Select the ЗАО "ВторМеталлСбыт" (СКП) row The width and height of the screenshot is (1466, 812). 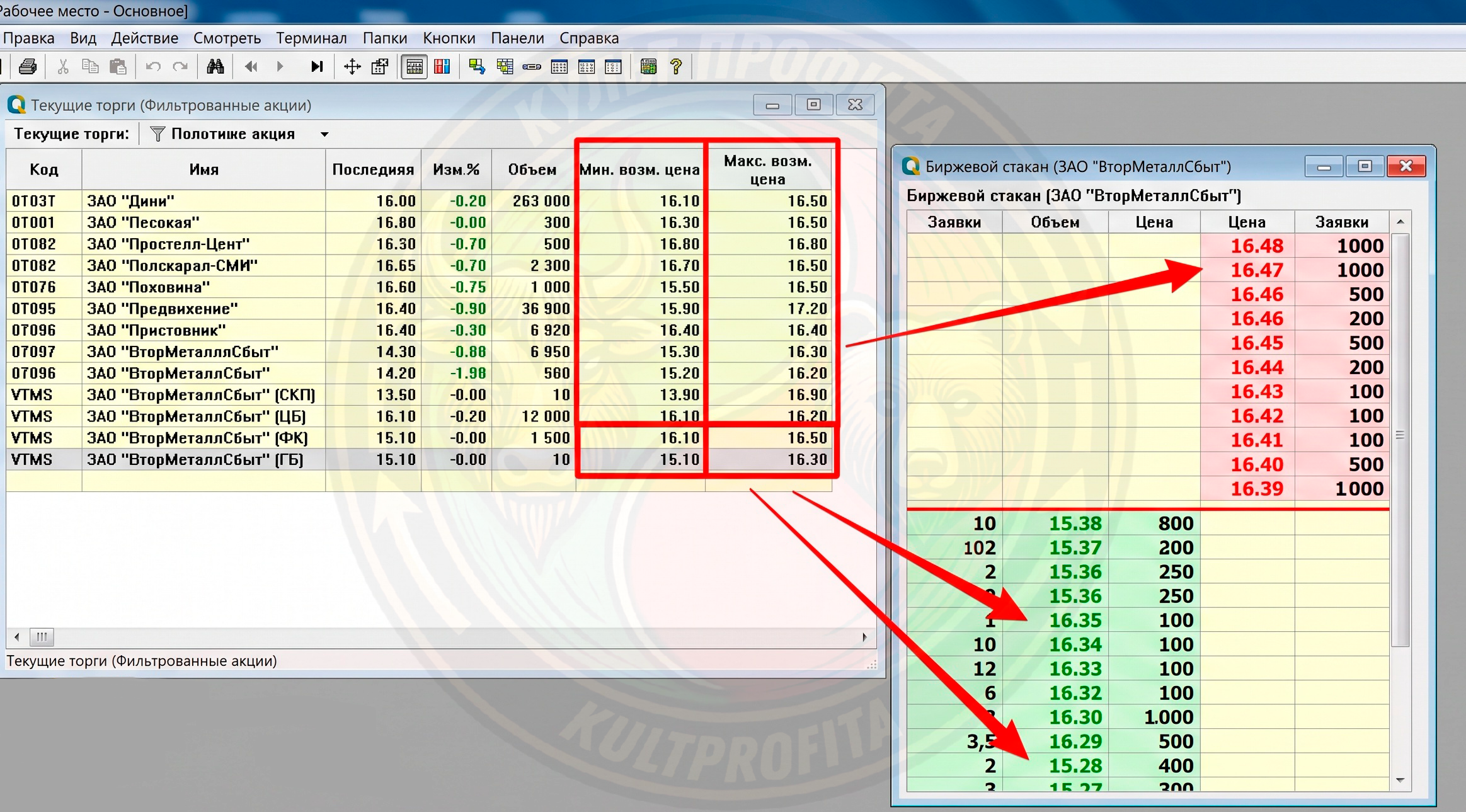419,395
